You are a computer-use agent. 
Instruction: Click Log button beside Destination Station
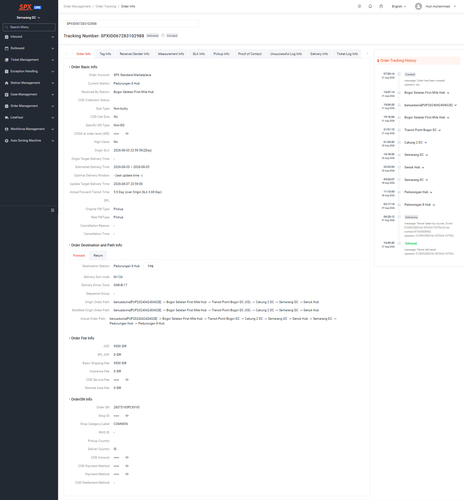pos(151,266)
